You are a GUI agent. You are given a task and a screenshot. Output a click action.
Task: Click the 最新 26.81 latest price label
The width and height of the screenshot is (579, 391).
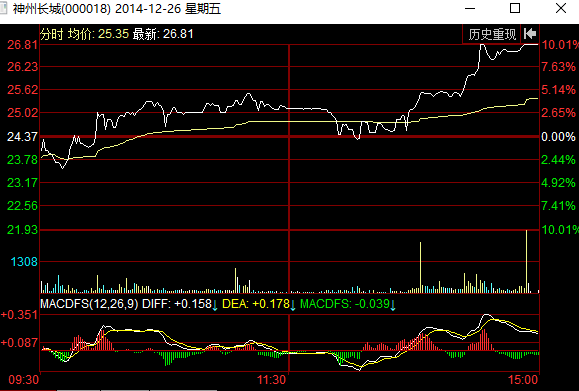[163, 34]
